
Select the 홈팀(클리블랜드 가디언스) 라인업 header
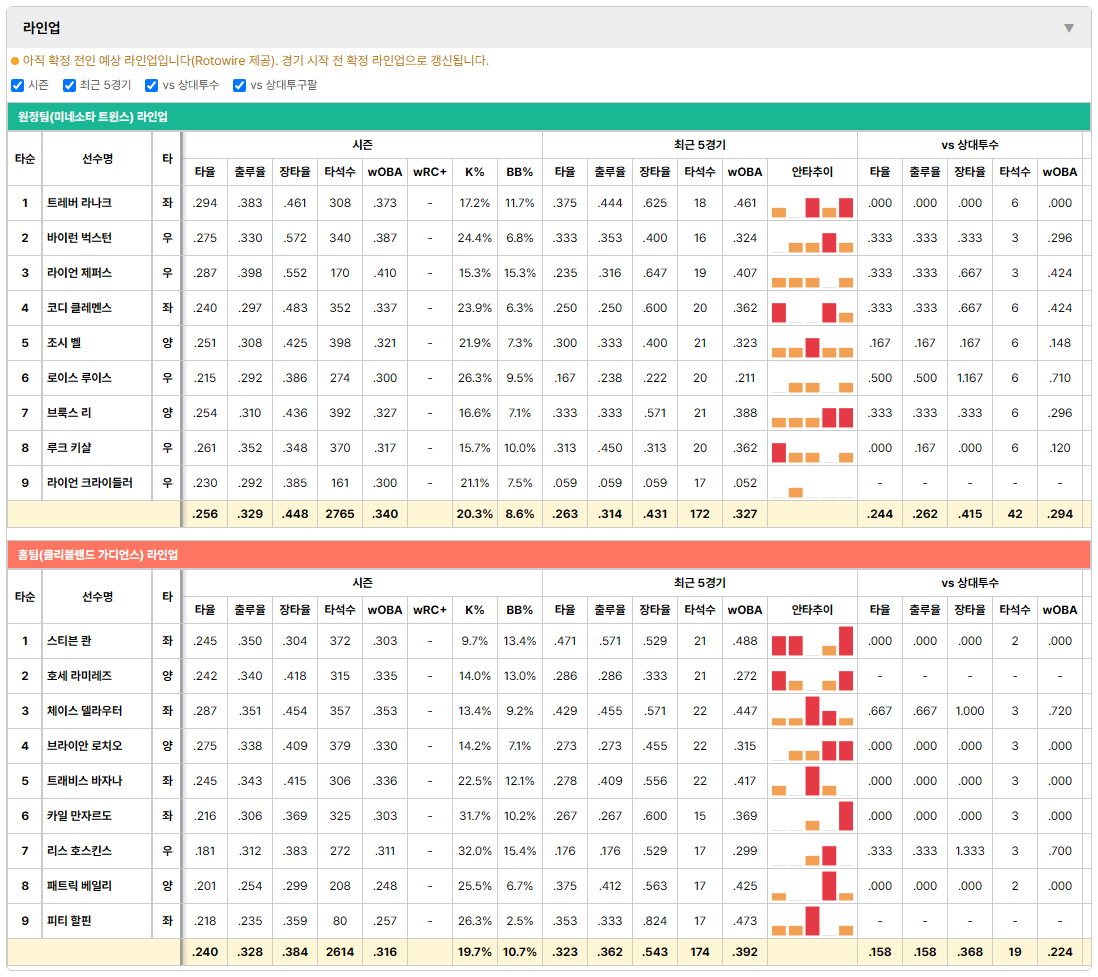pyautogui.click(x=549, y=555)
